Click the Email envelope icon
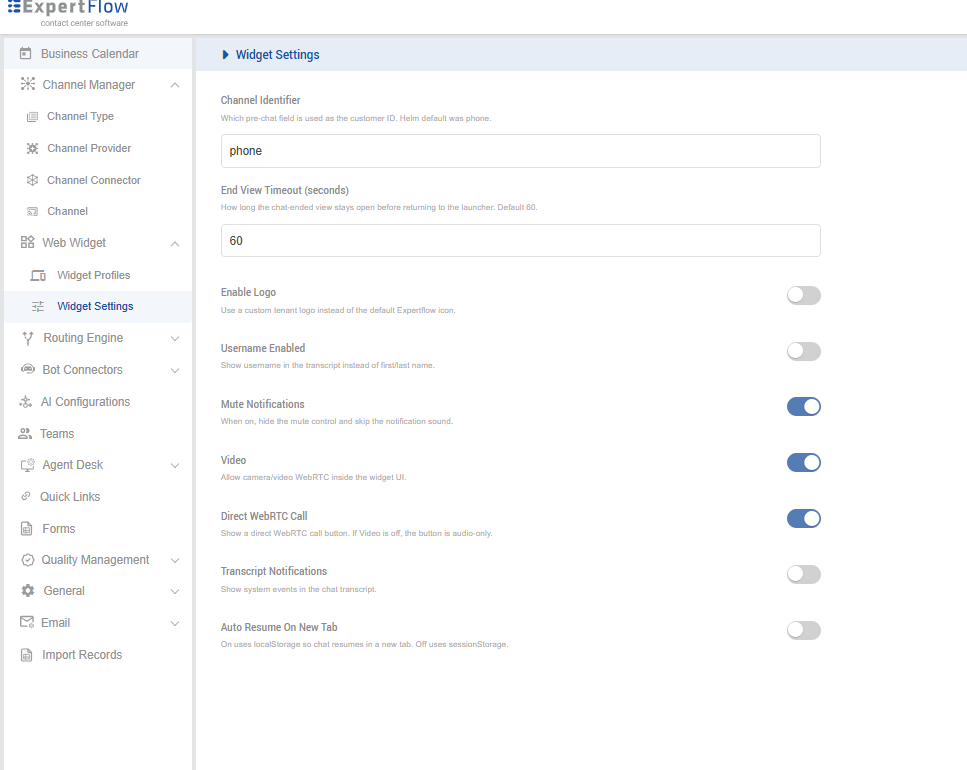 27,622
